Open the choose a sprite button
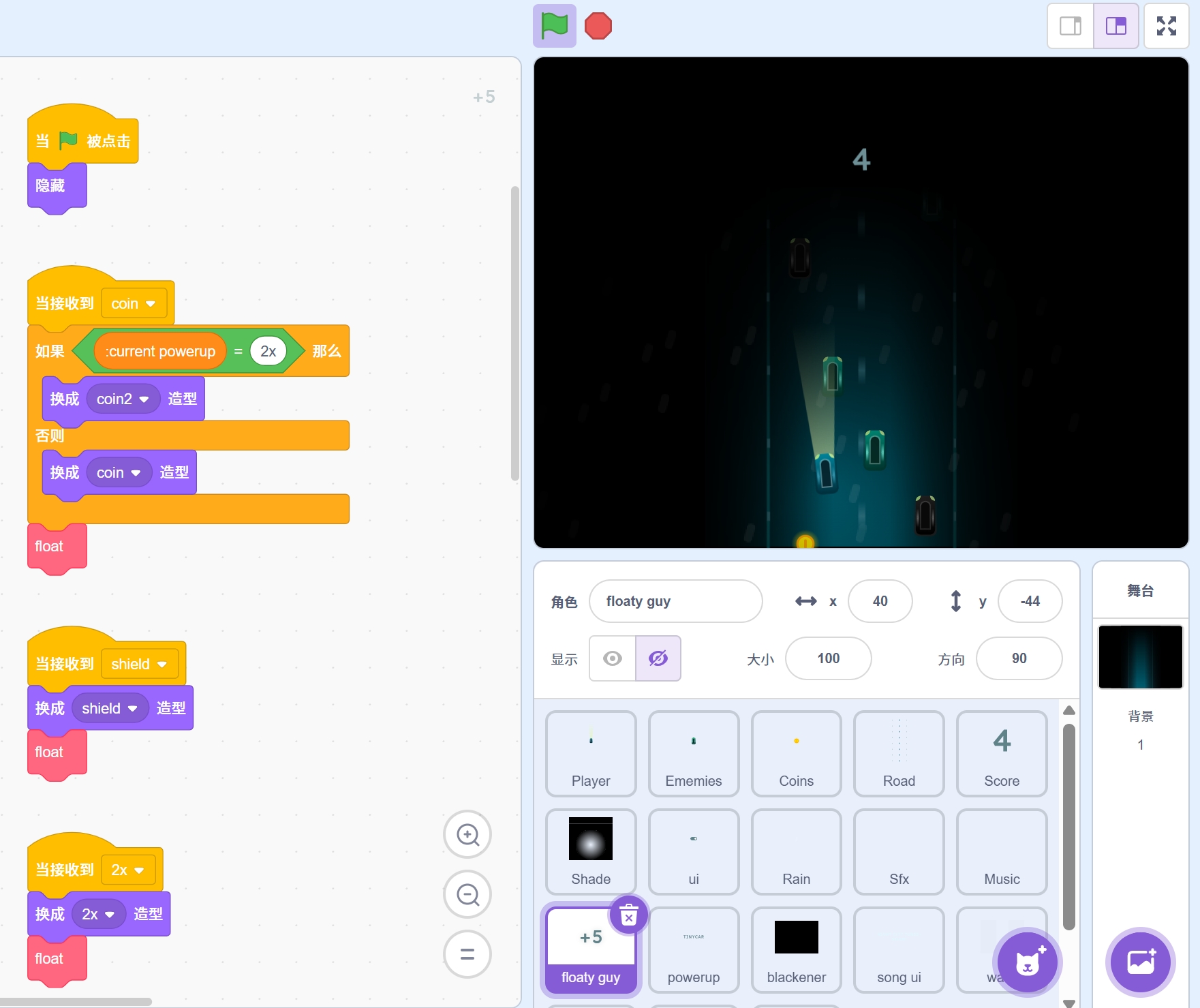The height and width of the screenshot is (1008, 1200). pyautogui.click(x=1027, y=962)
